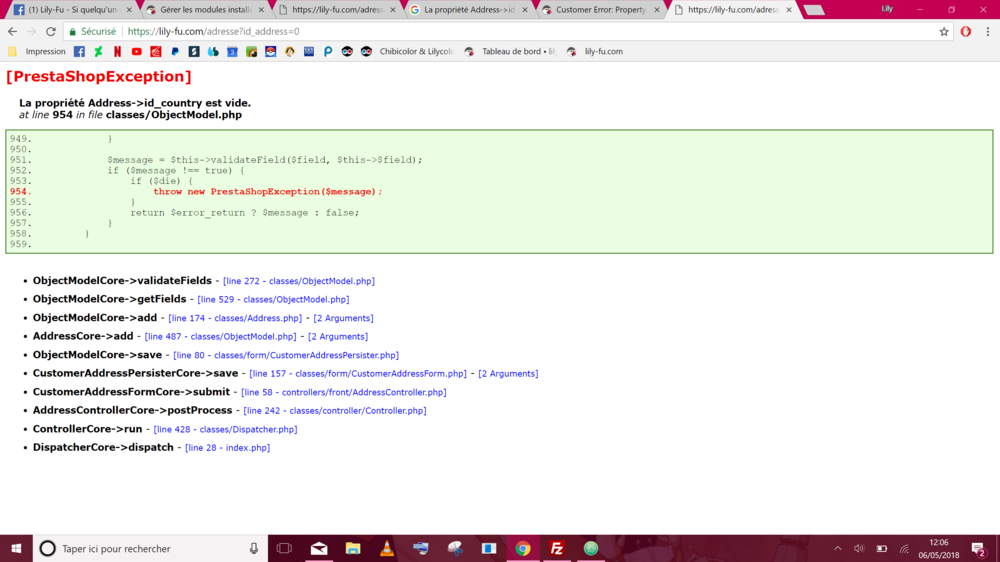This screenshot has width=1000, height=562.
Task: Bookmark this page with the star
Action: pyautogui.click(x=944, y=31)
